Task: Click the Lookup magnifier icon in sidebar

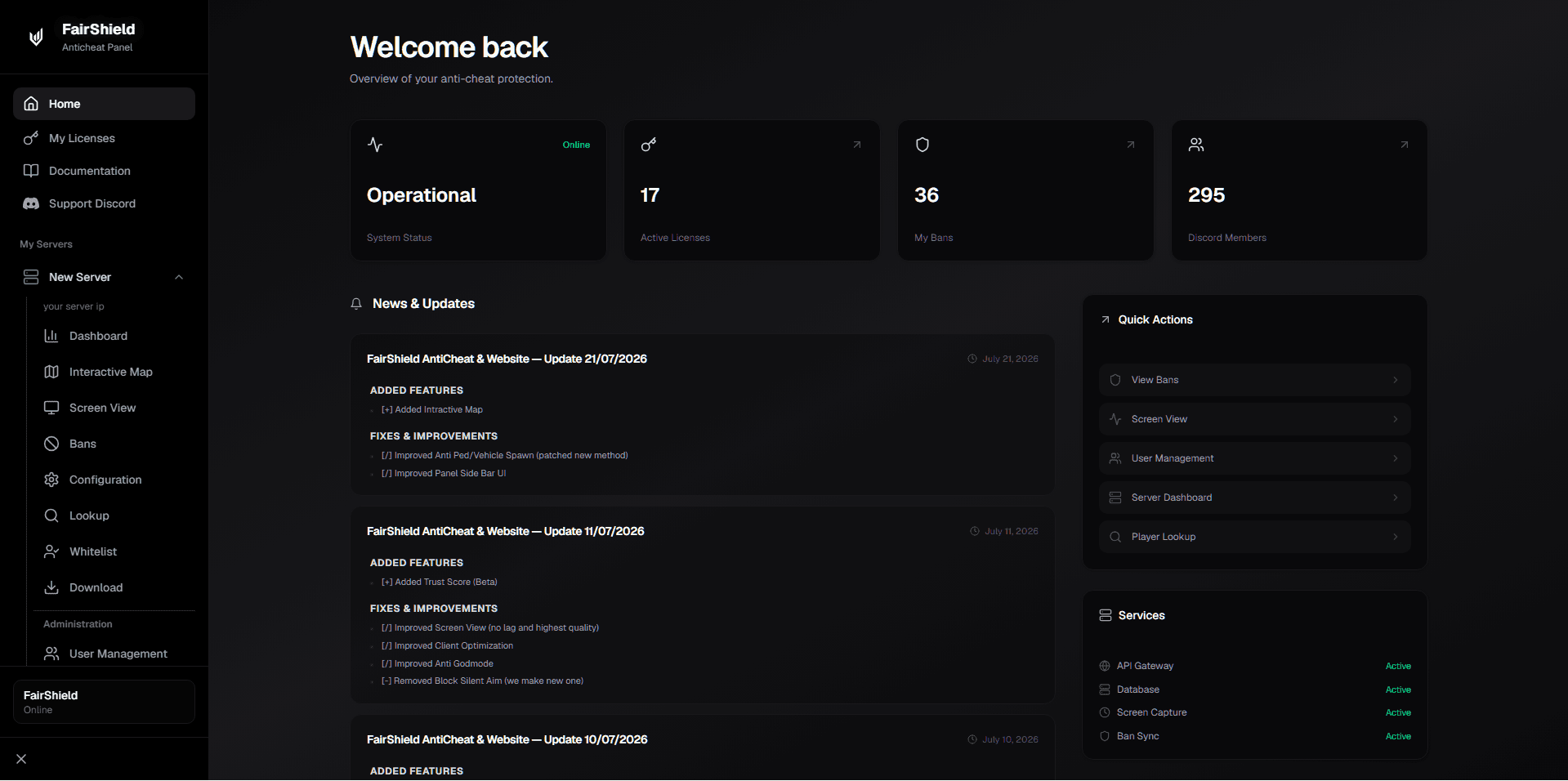Action: click(x=51, y=515)
